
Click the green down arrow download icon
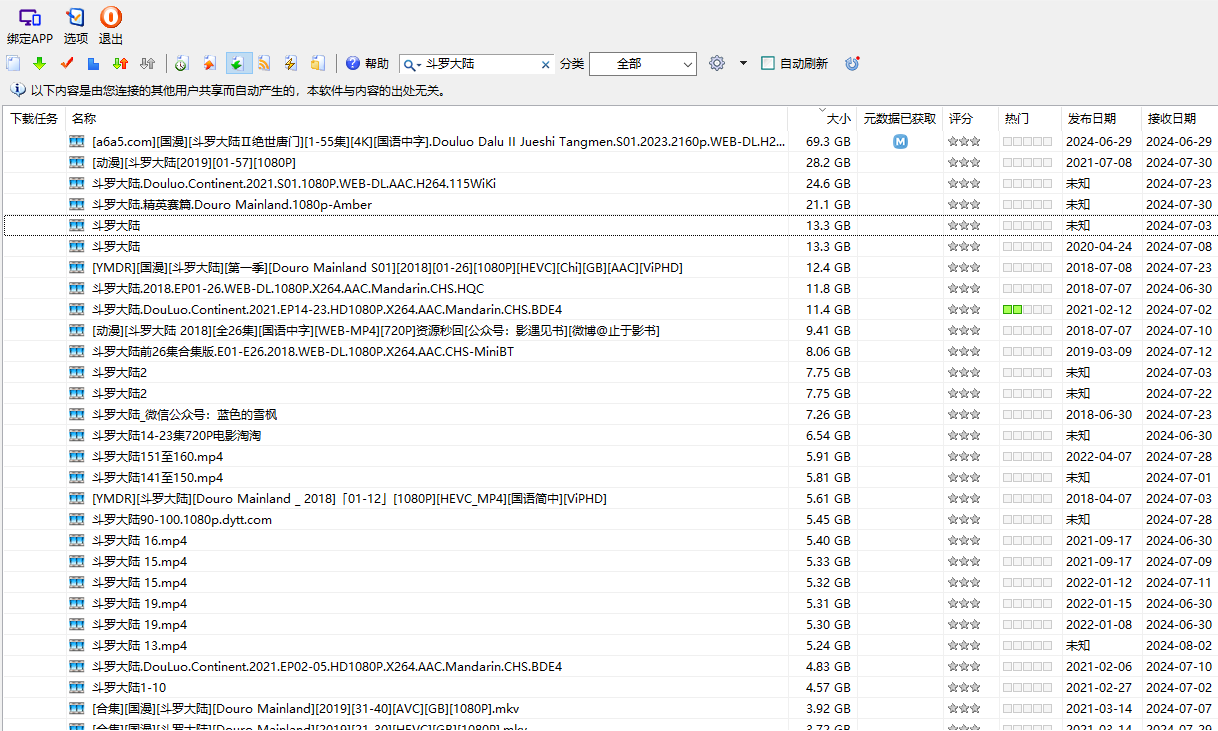pyautogui.click(x=39, y=64)
